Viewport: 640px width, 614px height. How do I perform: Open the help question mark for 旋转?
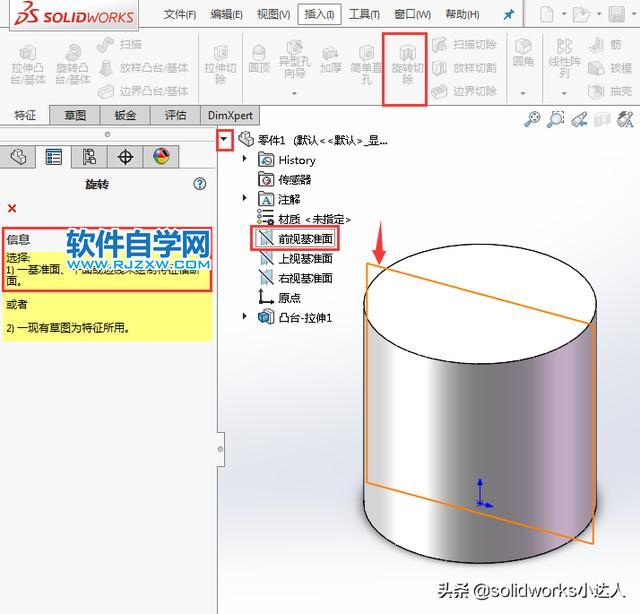pyautogui.click(x=200, y=184)
